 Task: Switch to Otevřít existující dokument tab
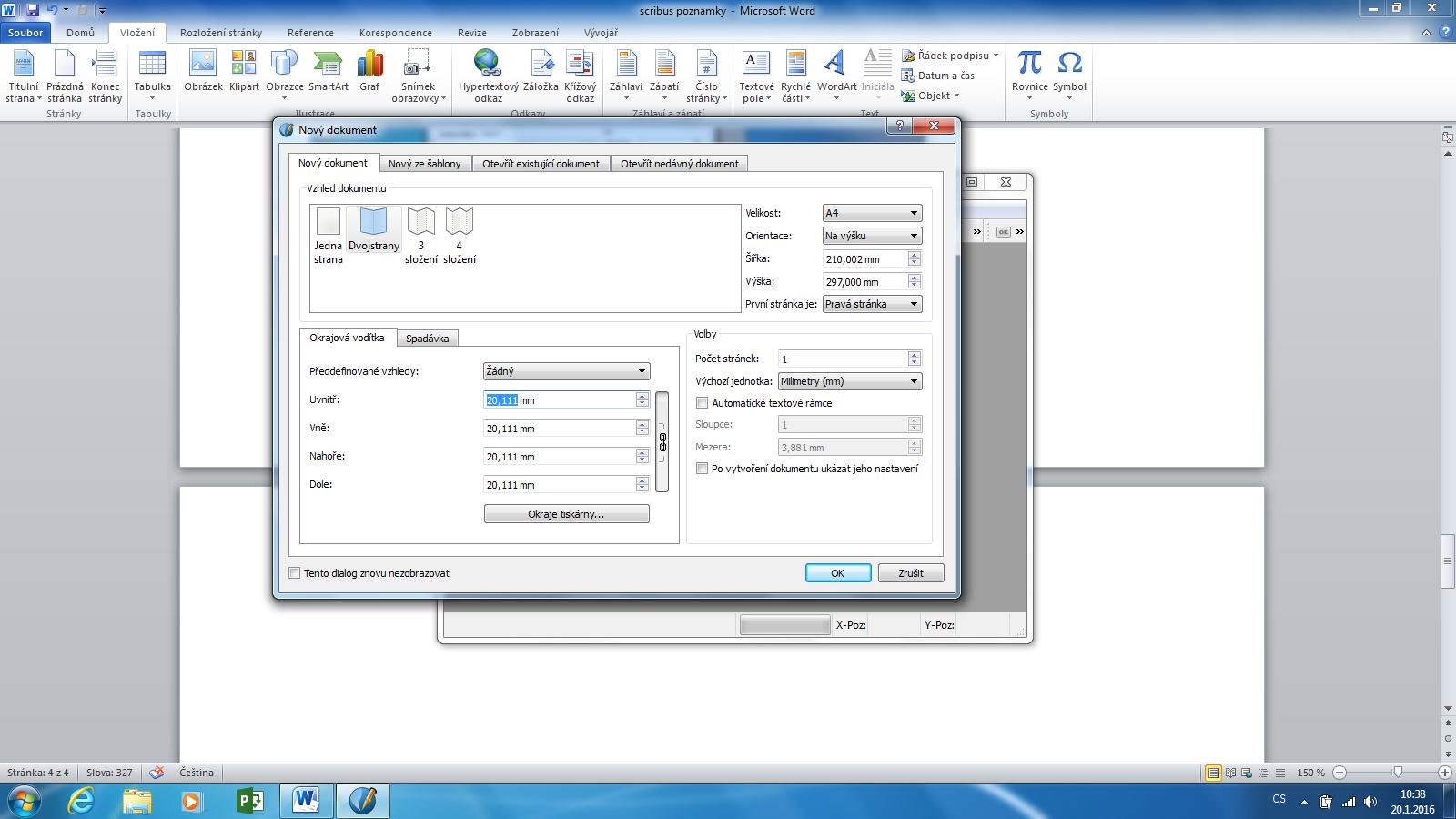(541, 164)
